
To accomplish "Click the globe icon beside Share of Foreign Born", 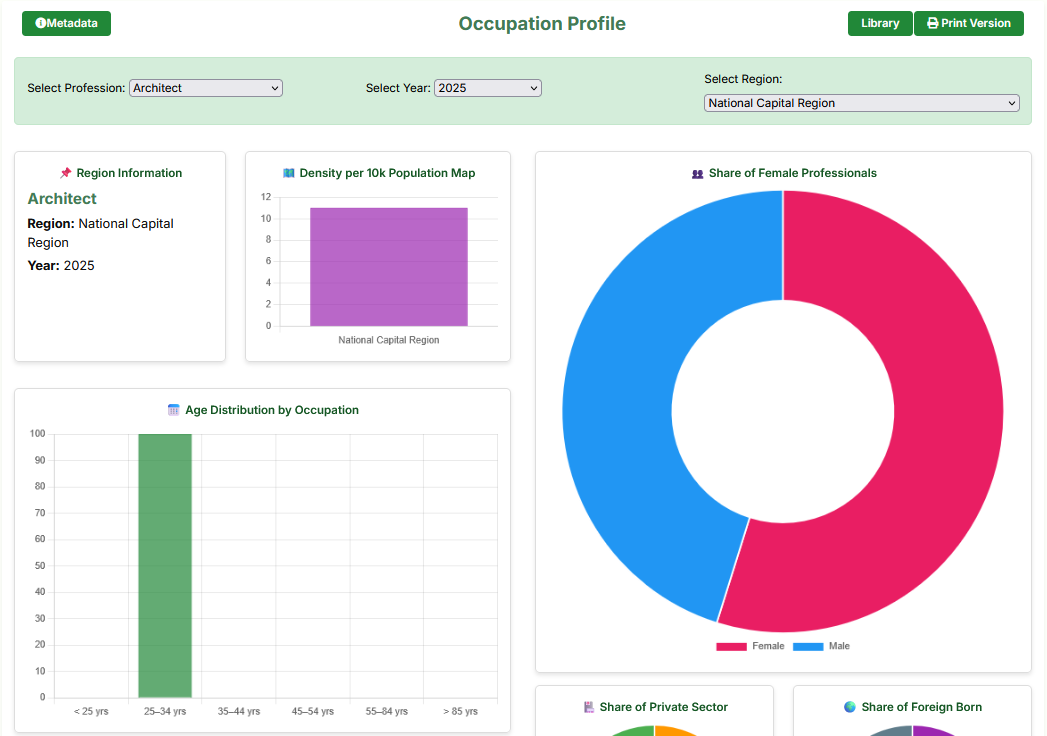I will pos(850,707).
